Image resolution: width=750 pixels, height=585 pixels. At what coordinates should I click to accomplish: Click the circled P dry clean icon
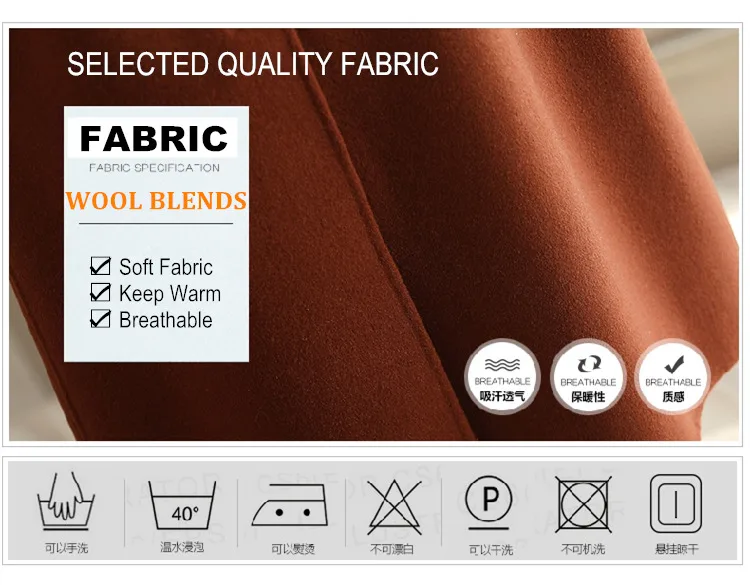coord(488,502)
